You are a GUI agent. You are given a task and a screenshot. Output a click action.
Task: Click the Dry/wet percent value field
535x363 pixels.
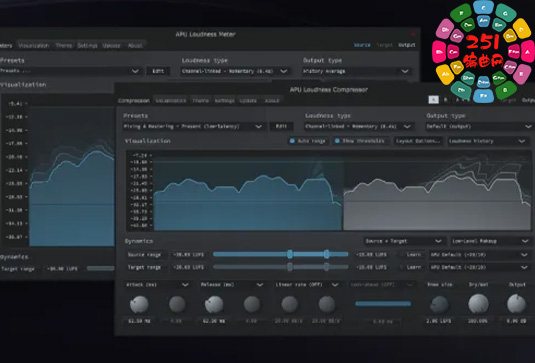[x=478, y=321]
